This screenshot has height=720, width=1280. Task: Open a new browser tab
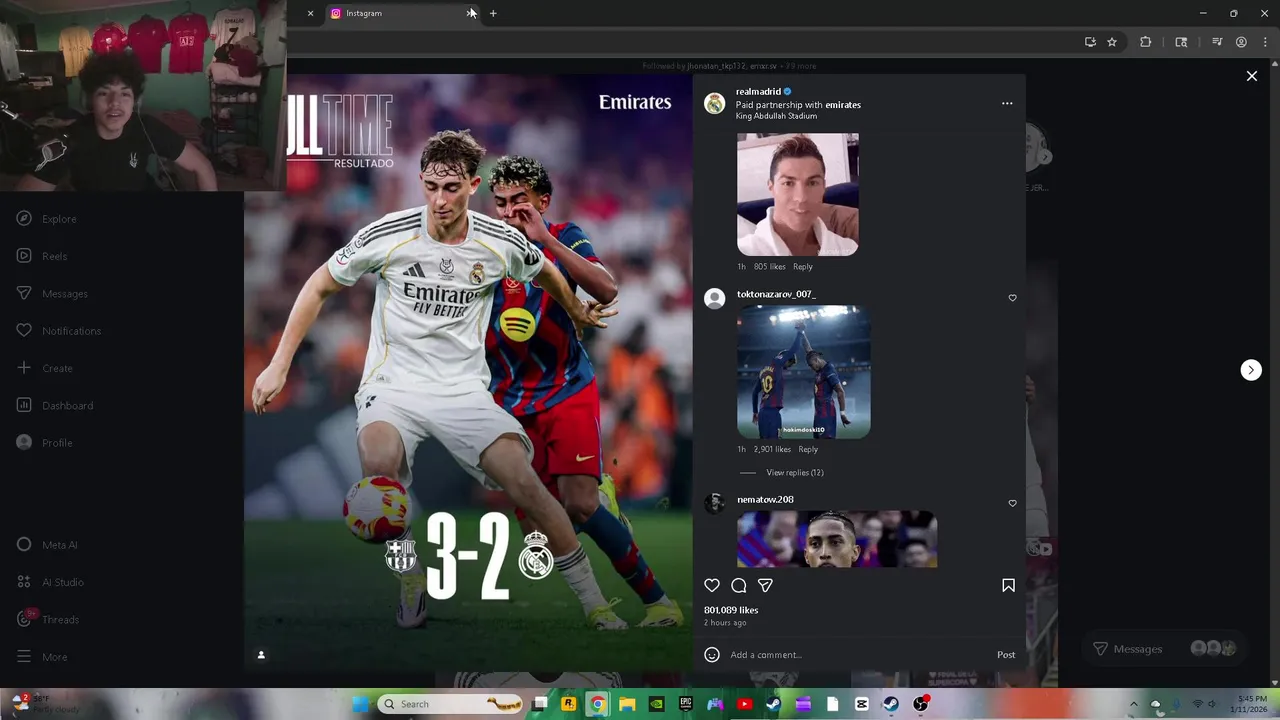point(493,13)
